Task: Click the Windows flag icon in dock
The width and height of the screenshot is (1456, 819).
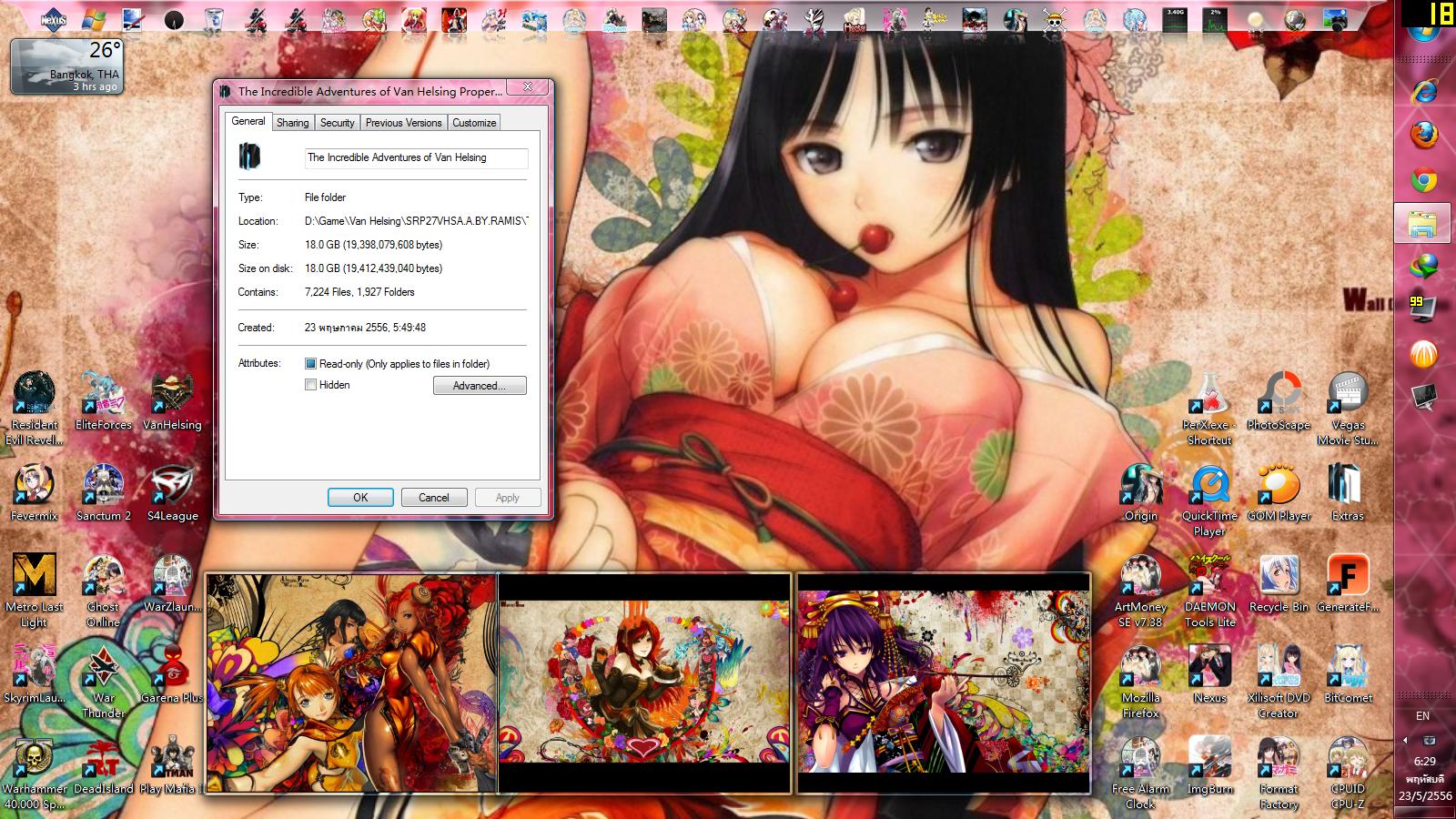Action: tap(93, 19)
